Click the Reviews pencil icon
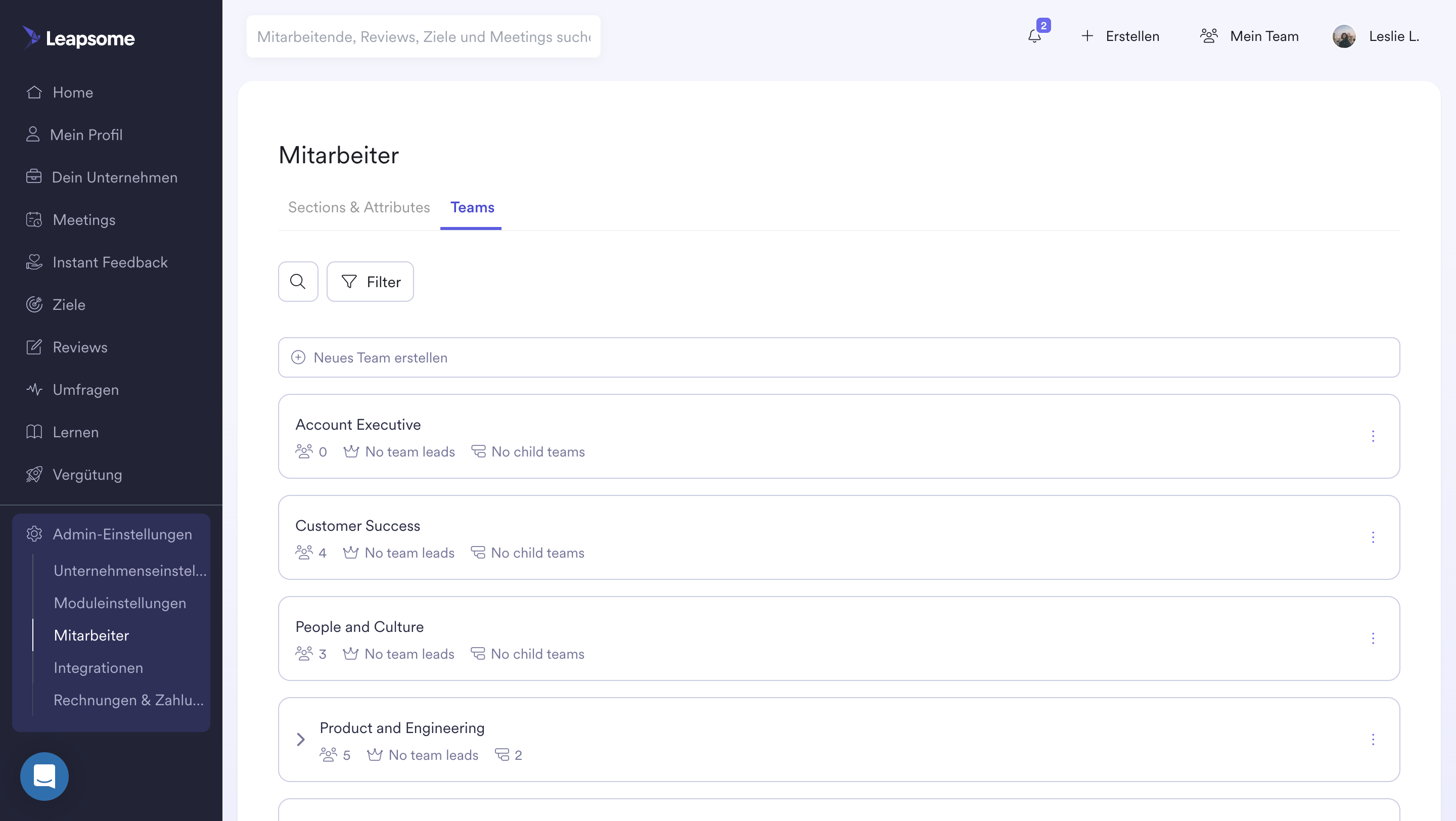Viewport: 1456px width, 821px height. pos(34,346)
